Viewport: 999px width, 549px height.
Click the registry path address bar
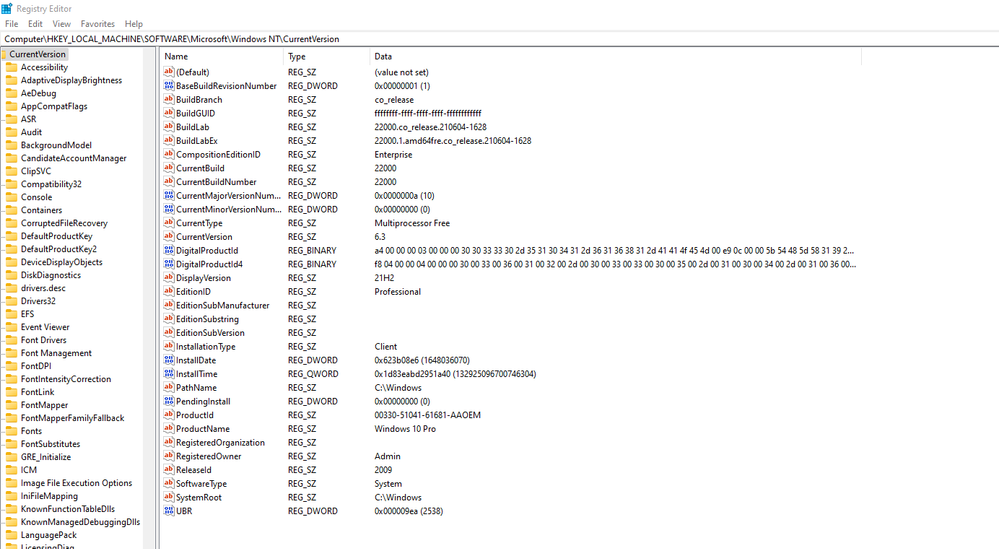(x=500, y=39)
